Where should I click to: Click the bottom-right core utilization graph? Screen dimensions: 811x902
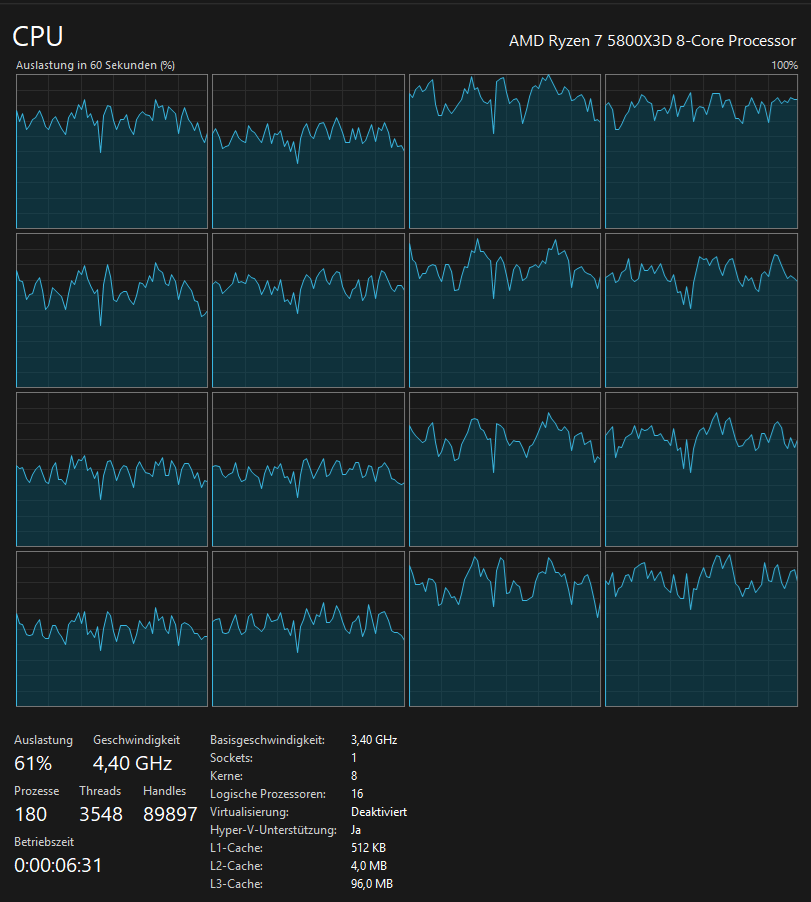point(700,628)
